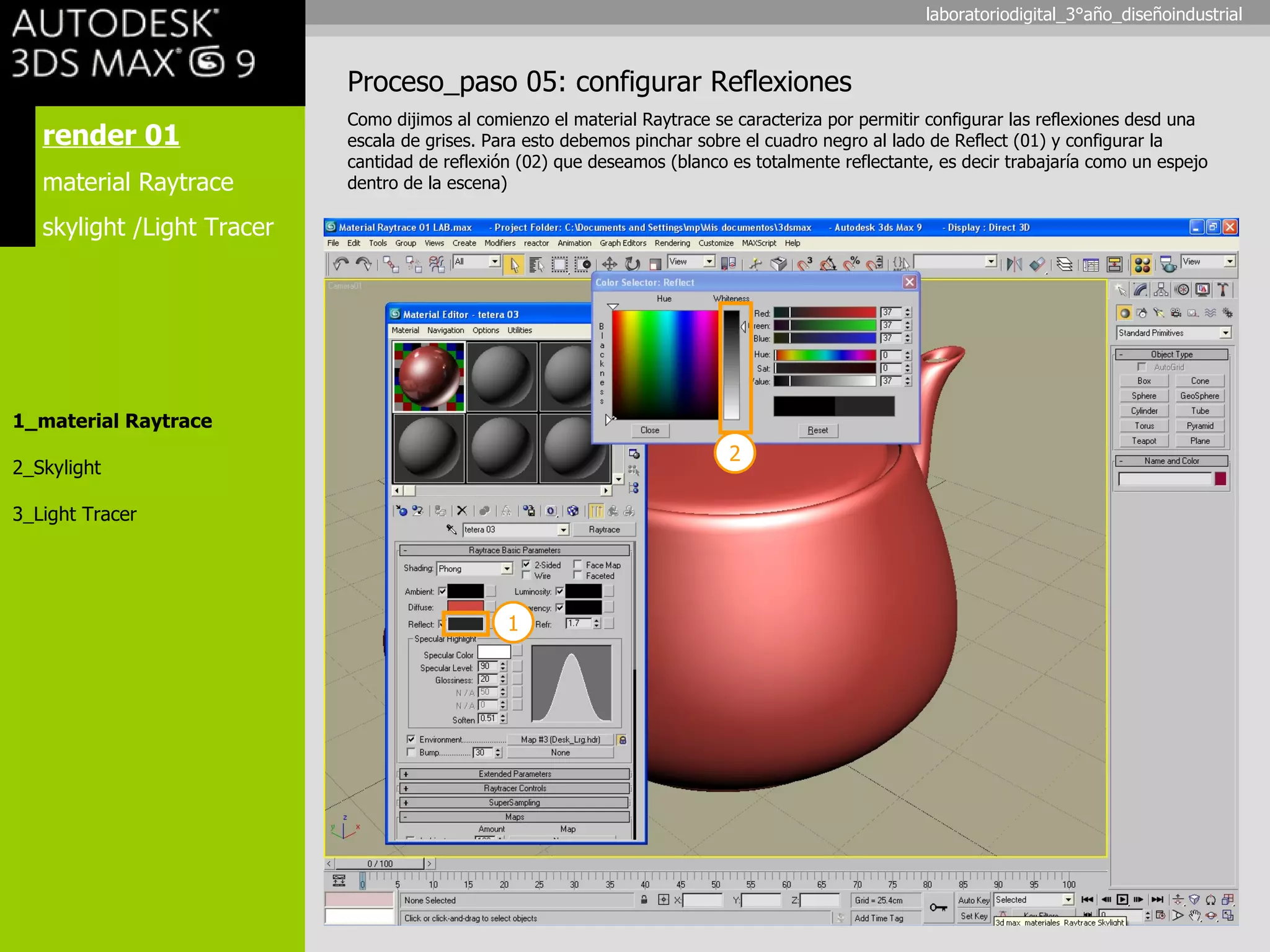
Task: Open the Standard Primitives dropdown
Action: (x=1174, y=333)
